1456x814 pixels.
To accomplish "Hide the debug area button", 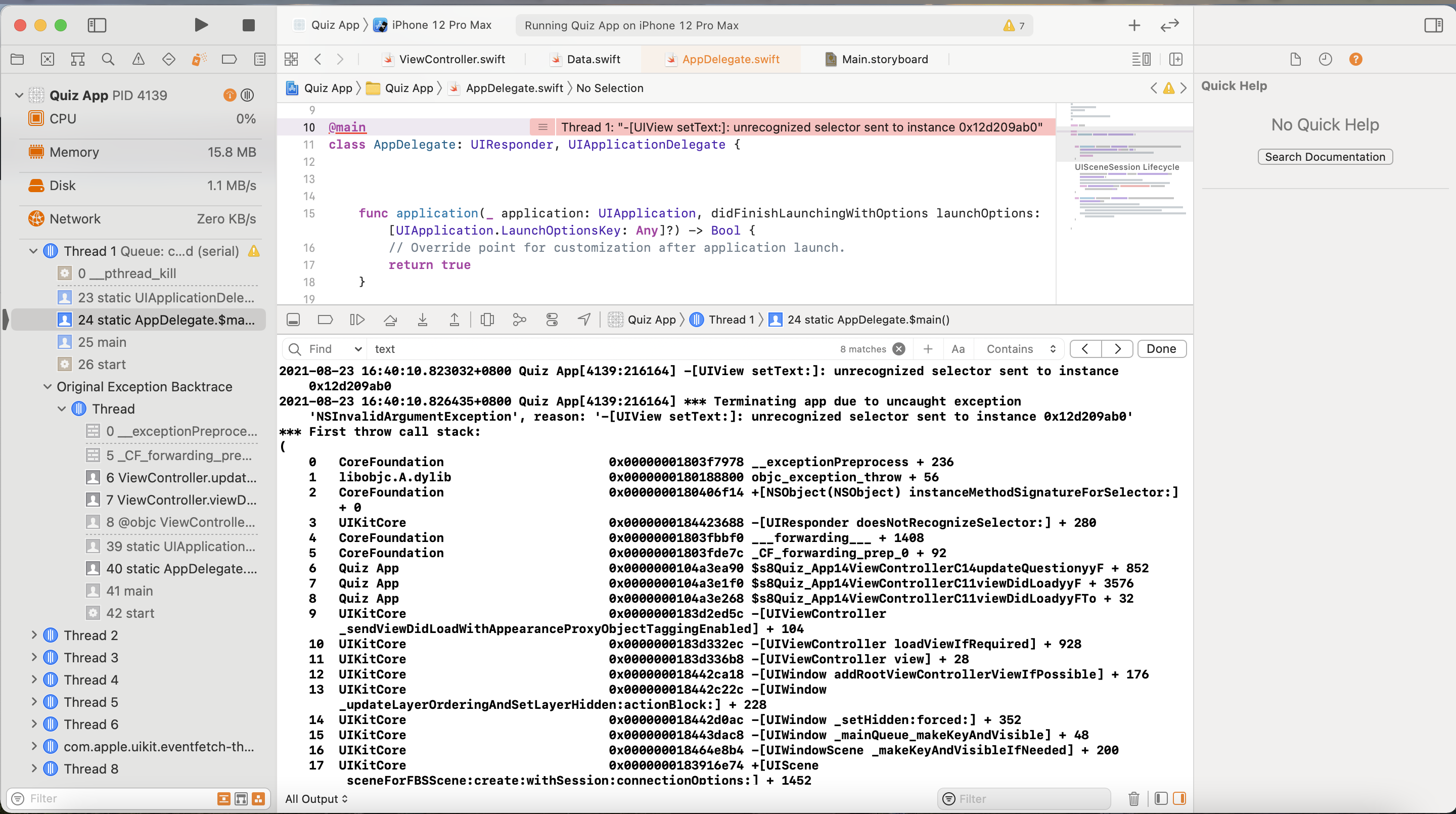I will [293, 320].
